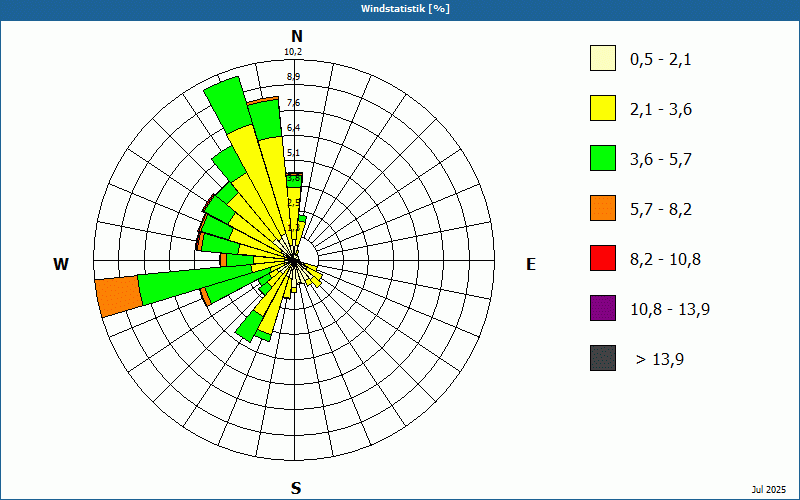Click the 6,4 radial axis value
800x500 pixels.
[293, 128]
